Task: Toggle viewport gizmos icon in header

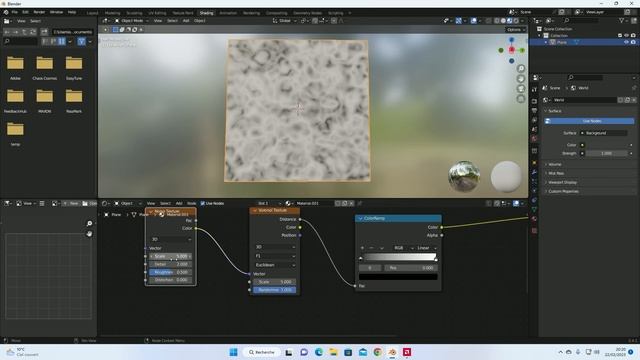Action: [x=458, y=21]
